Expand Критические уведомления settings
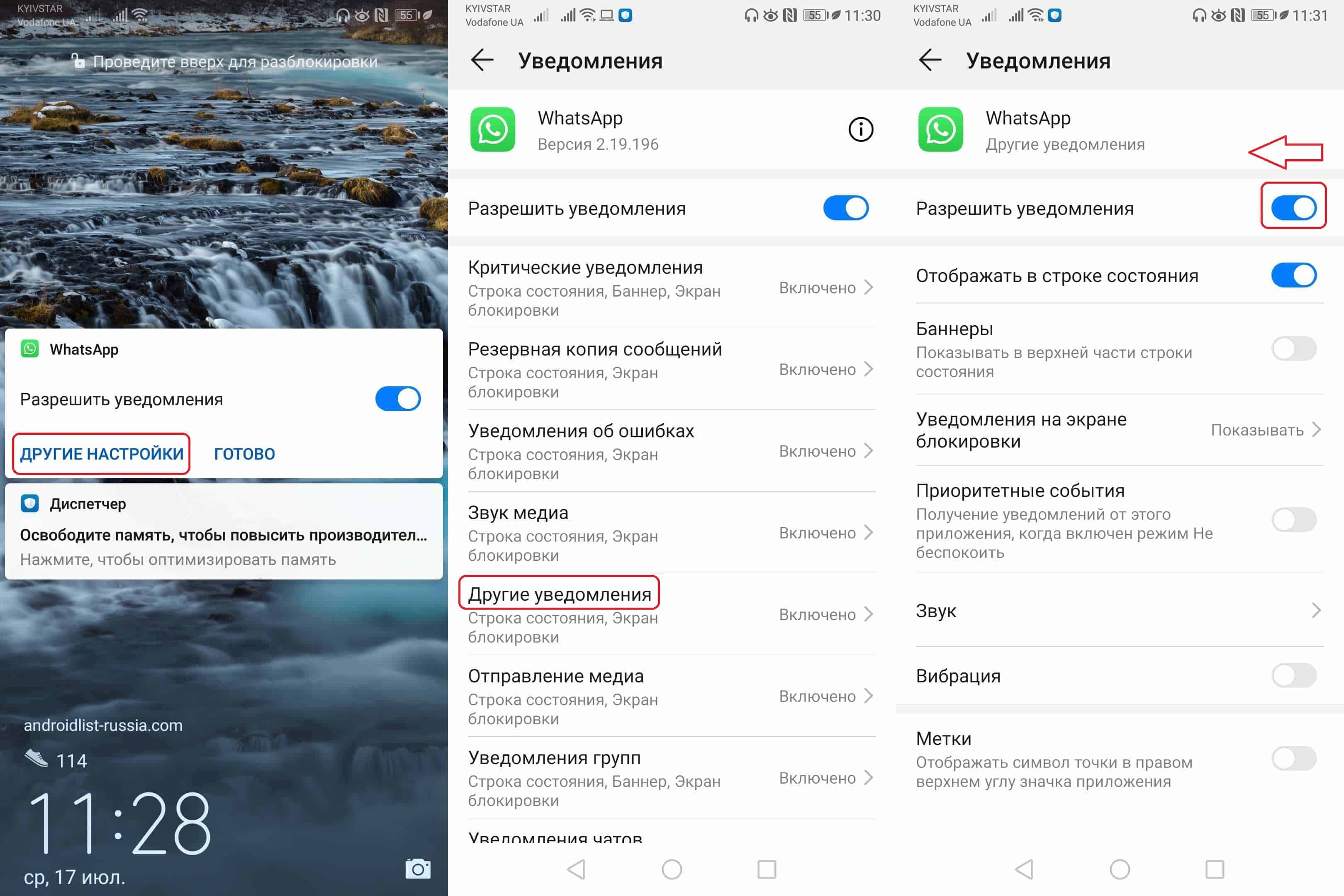Viewport: 1344px width, 896px height. (x=671, y=288)
